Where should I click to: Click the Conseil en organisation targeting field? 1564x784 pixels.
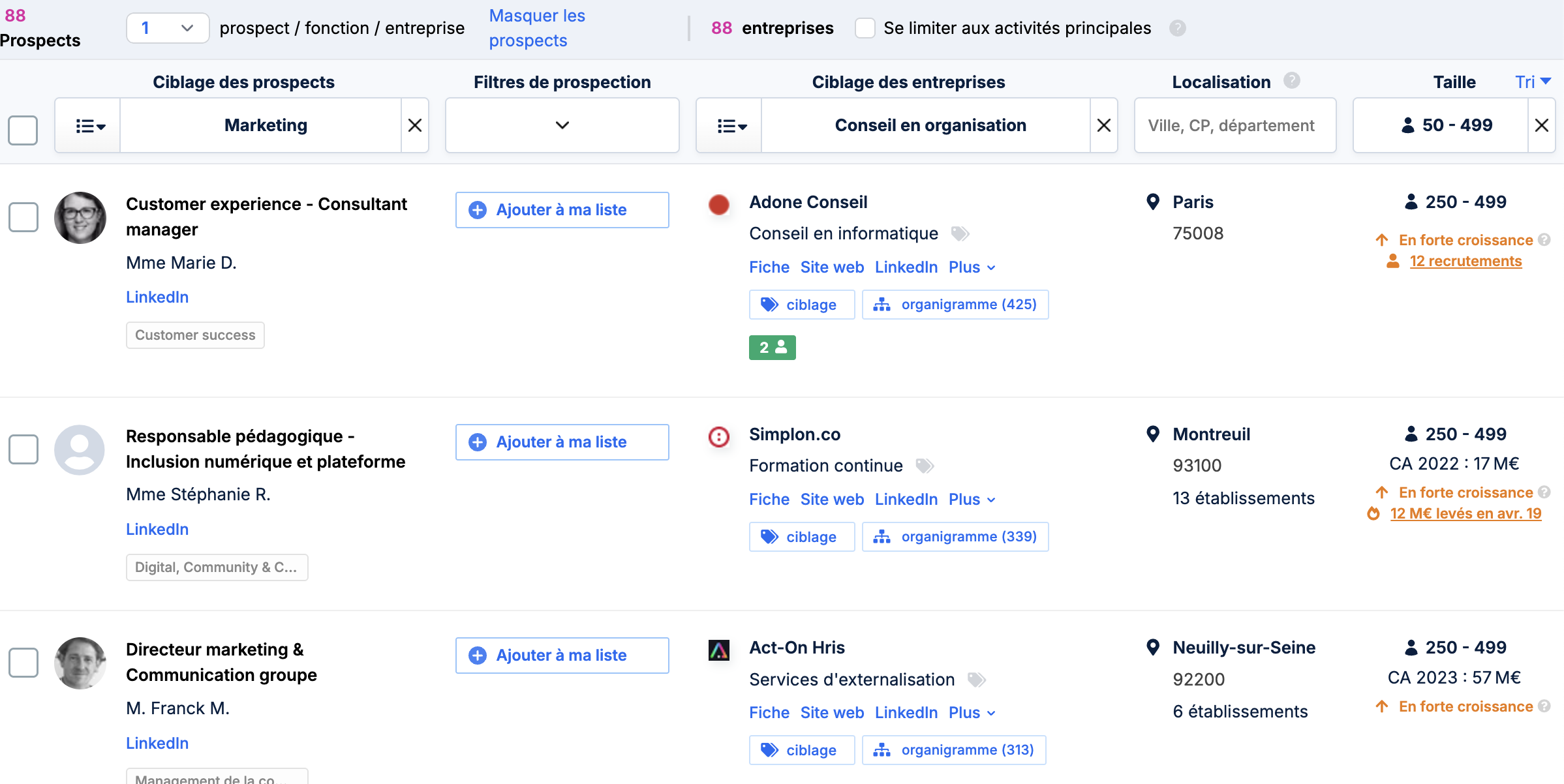click(927, 125)
